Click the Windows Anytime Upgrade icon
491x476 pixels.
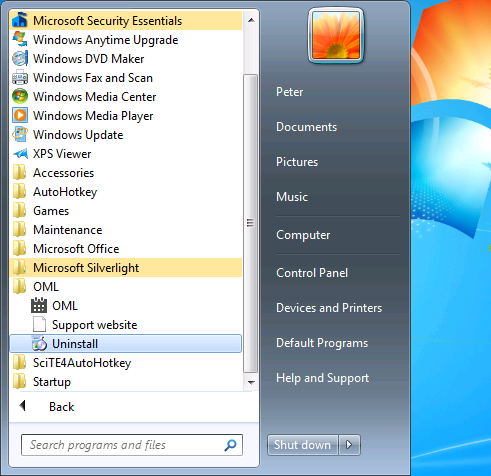(20, 40)
